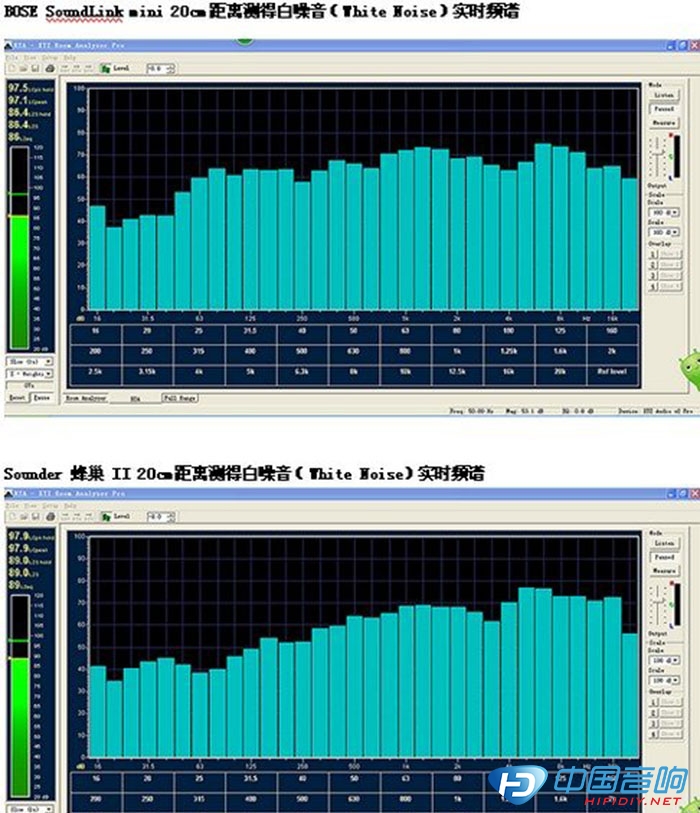Click the New file icon in top window
This screenshot has height=813, width=700.
coord(10,69)
